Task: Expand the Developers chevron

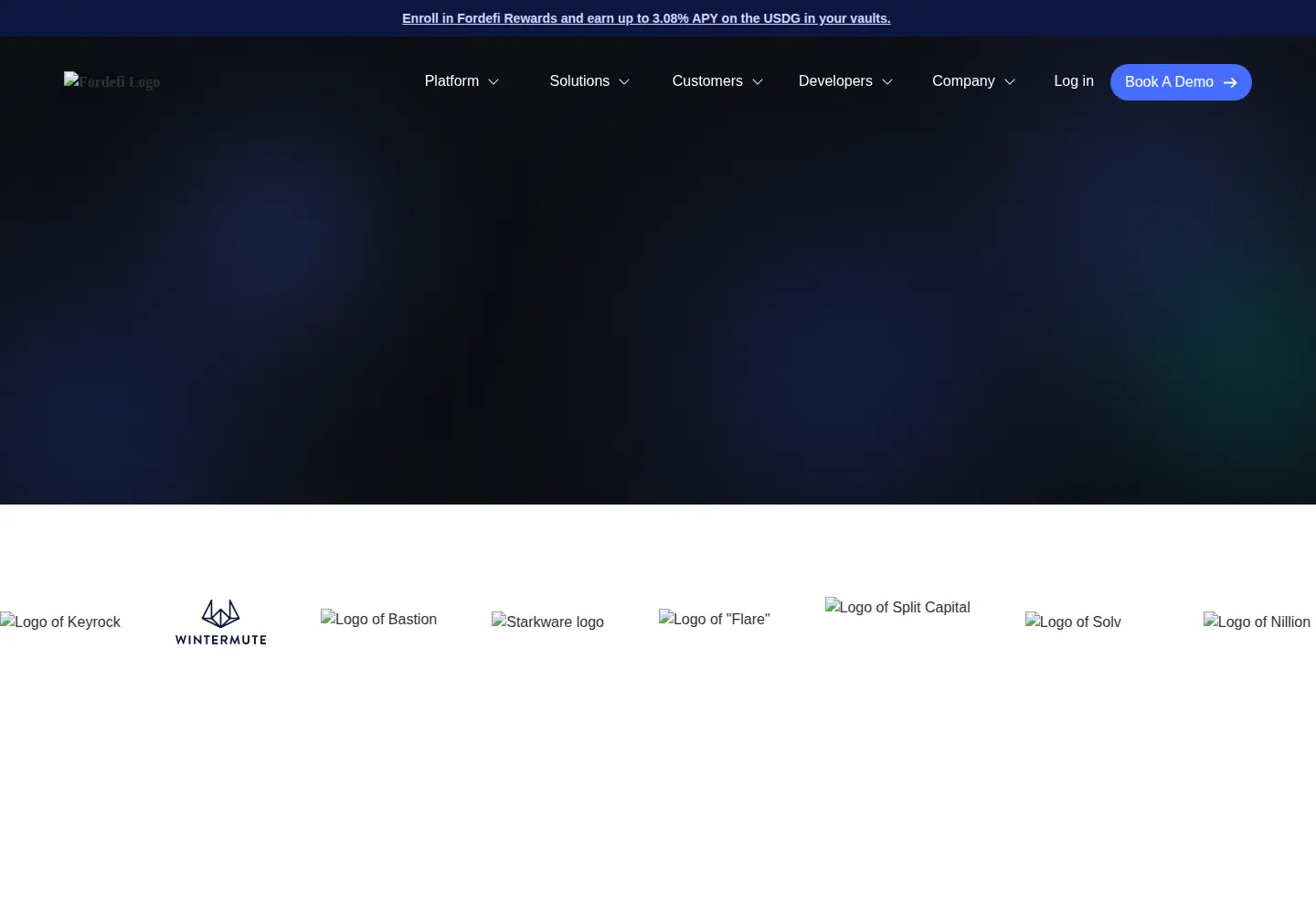Action: tap(887, 82)
